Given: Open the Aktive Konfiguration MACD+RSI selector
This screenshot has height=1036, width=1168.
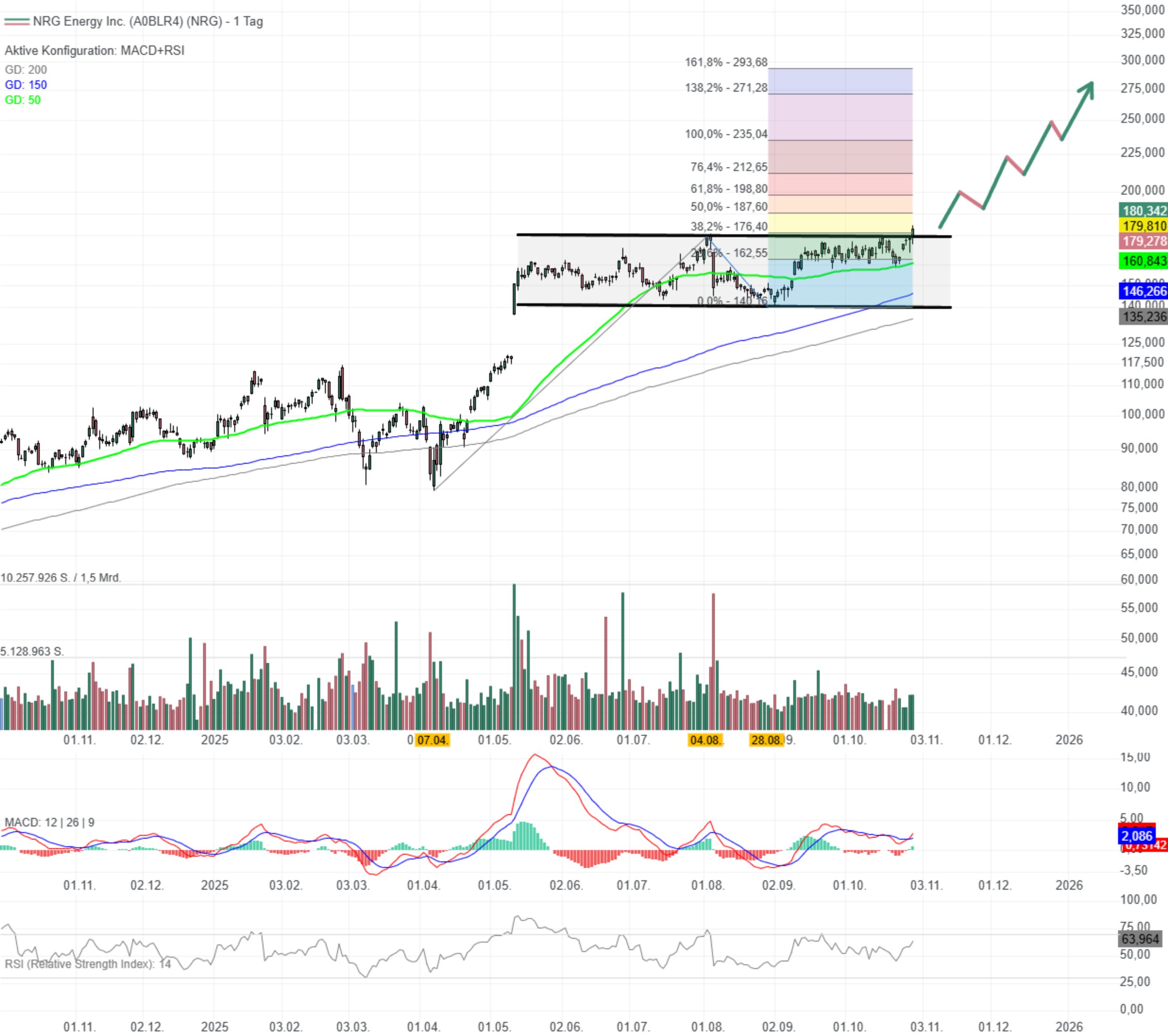Looking at the screenshot, I should click(94, 50).
